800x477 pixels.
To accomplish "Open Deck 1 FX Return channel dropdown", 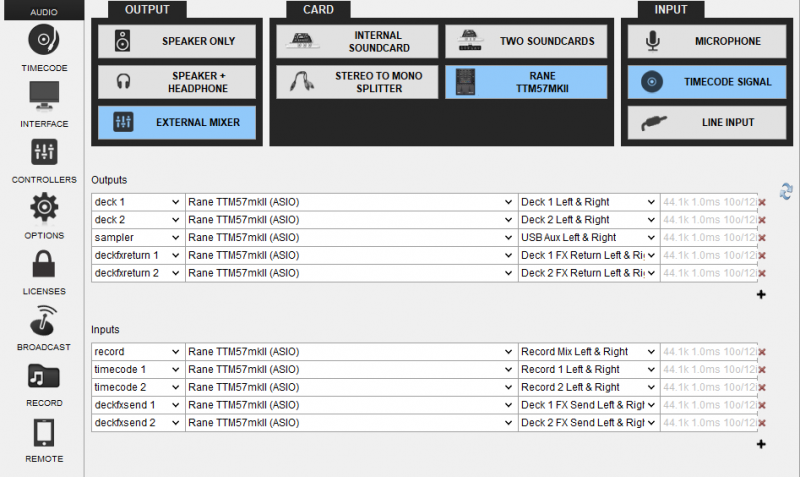I will 589,255.
